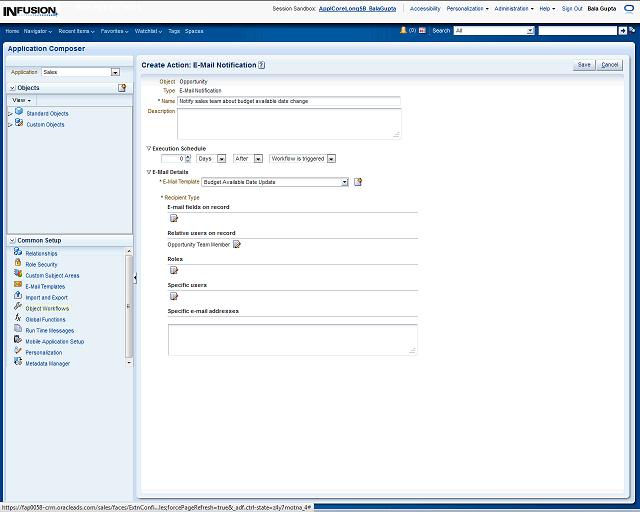640x512 pixels.
Task: Collapse the Execution Schedule section
Action: tap(149, 147)
